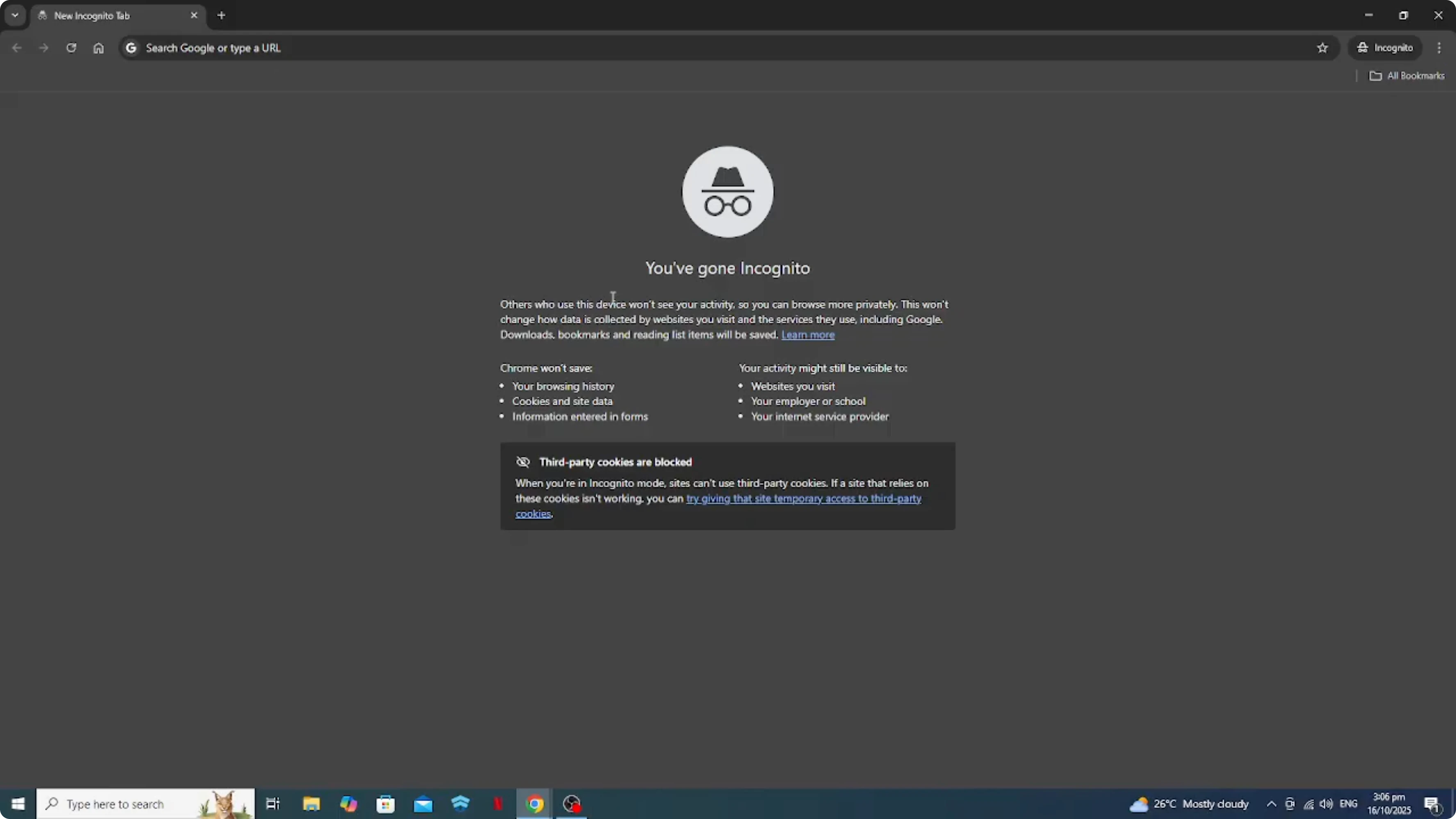The height and width of the screenshot is (819, 1456).
Task: Click the large Incognito hat and glasses logo
Action: pos(728,191)
